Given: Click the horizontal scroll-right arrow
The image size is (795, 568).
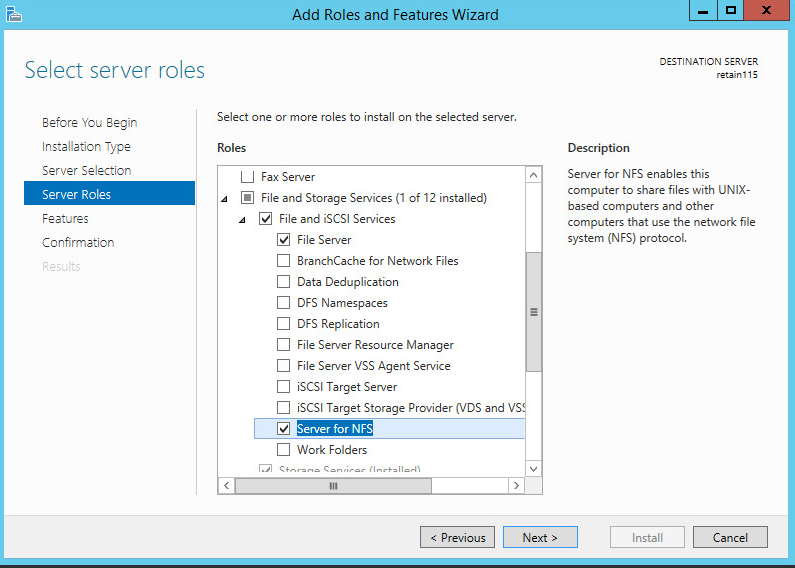Looking at the screenshot, I should click(516, 485).
